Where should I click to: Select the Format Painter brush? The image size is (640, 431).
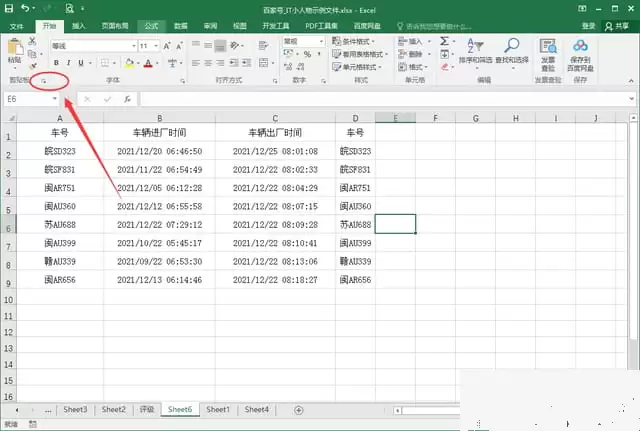pos(33,65)
